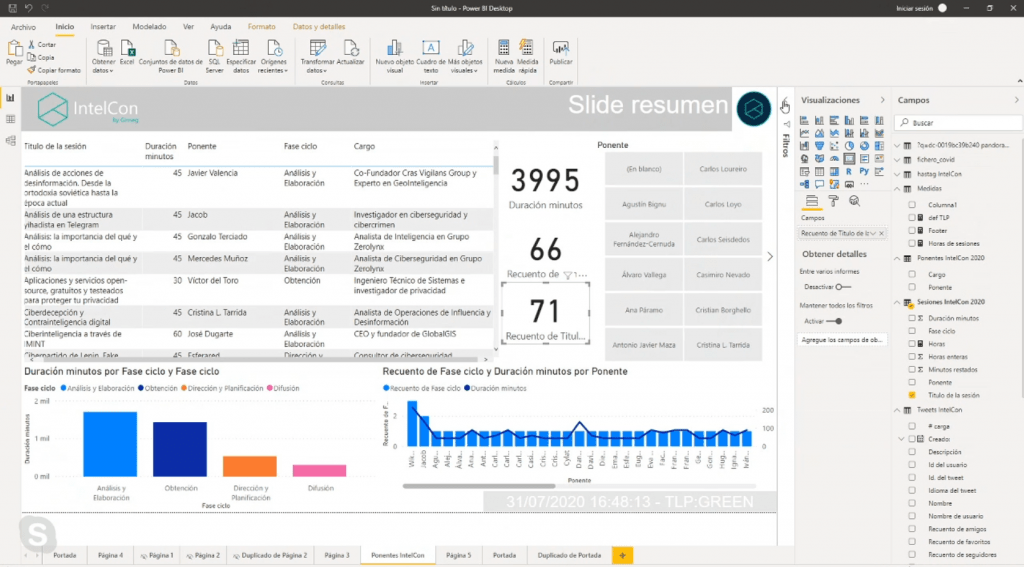Check the Cargo field checkbox
The height and width of the screenshot is (567, 1024).
point(912,274)
